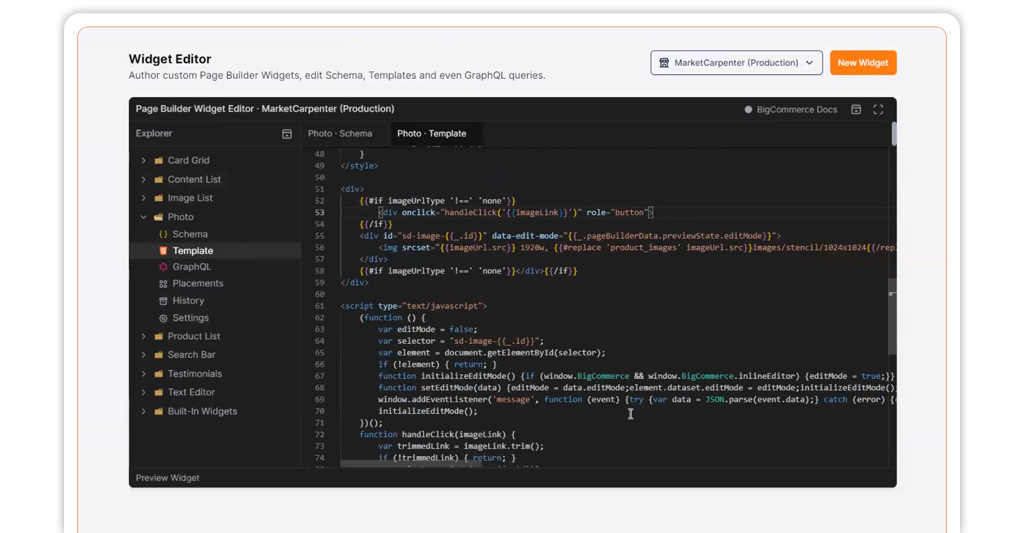Click the Built-In Widgets folder icon
Image resolution: width=1024 pixels, height=533 pixels.
[159, 412]
